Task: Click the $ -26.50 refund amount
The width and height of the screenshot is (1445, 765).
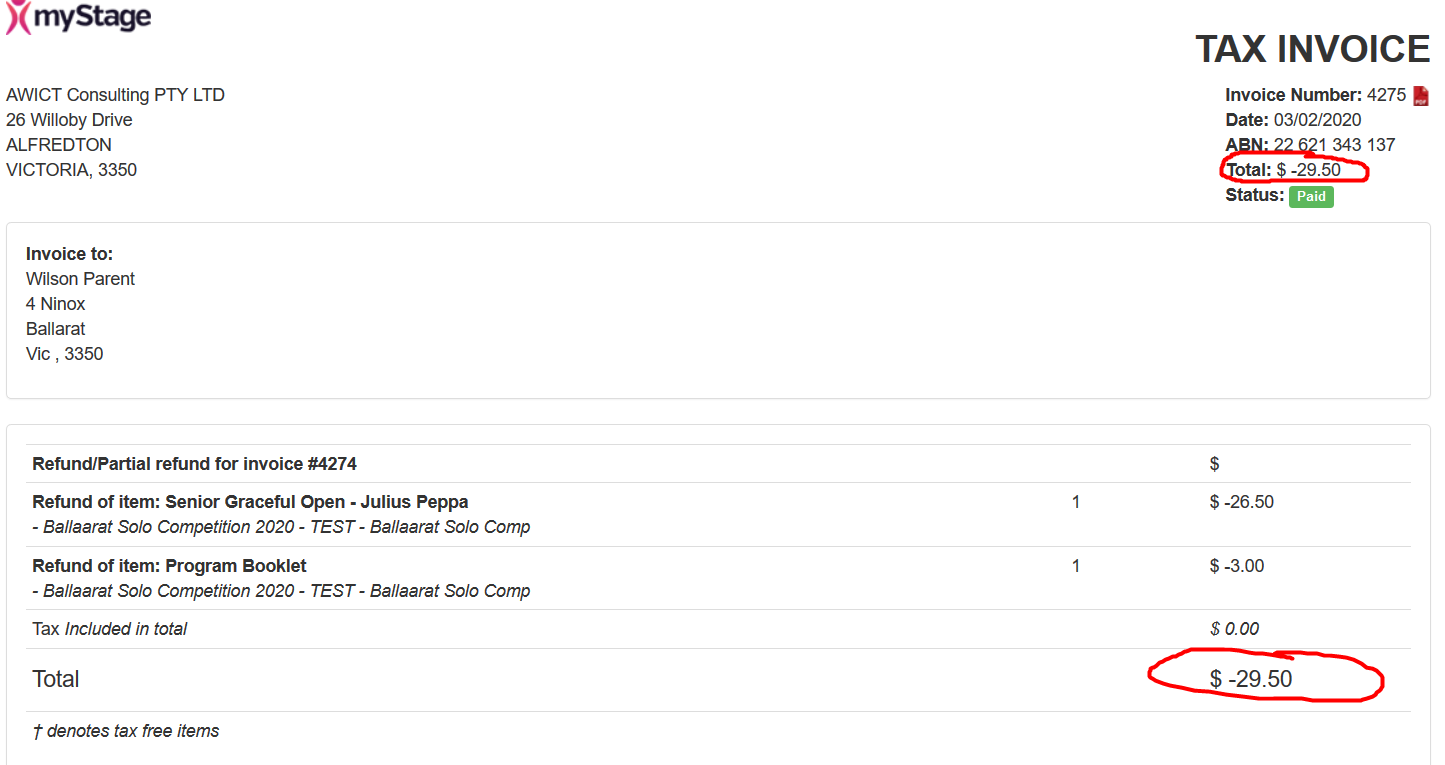Action: pos(1242,502)
